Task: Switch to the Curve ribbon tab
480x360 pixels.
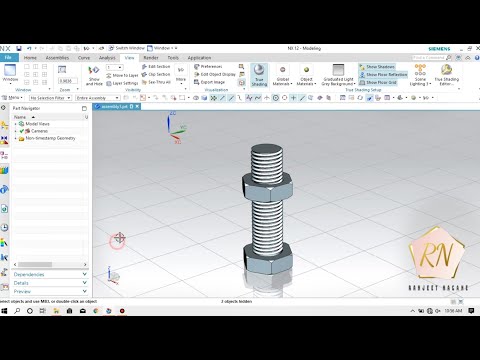Action: coord(84,58)
